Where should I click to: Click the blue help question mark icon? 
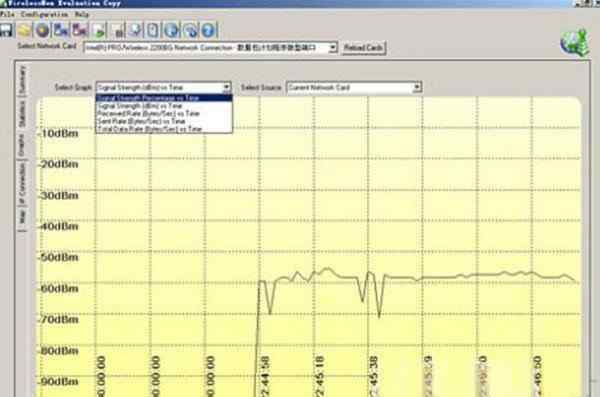pos(208,30)
